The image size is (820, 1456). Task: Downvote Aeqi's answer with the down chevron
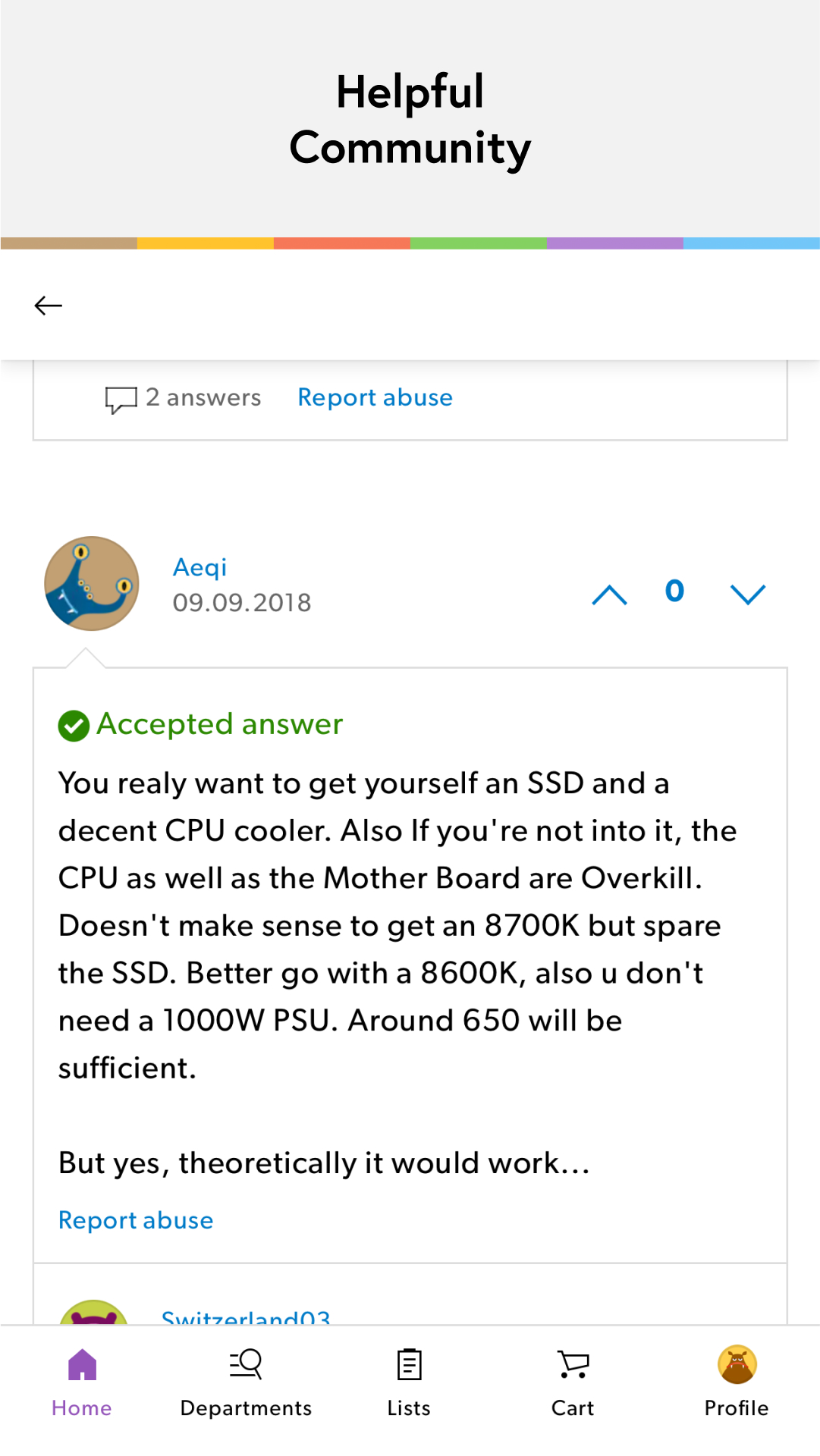click(748, 595)
